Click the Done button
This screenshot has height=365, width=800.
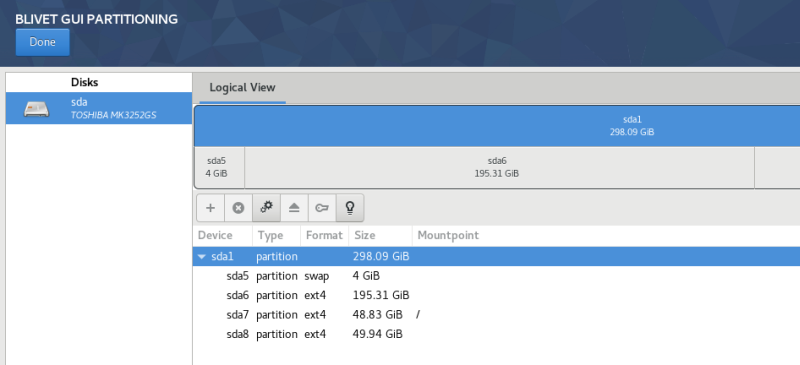tap(42, 42)
